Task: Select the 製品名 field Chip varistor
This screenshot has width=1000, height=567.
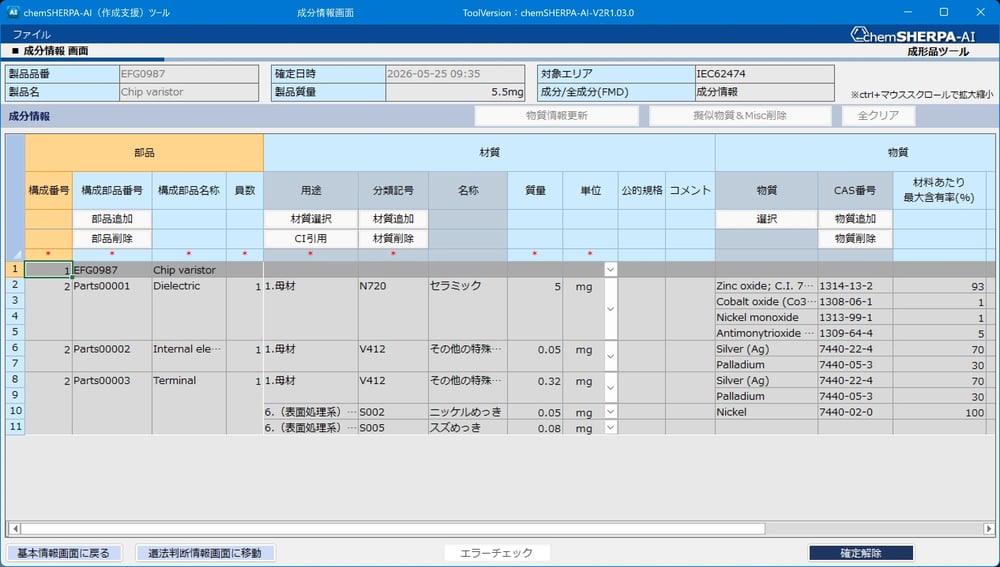Action: (189, 92)
